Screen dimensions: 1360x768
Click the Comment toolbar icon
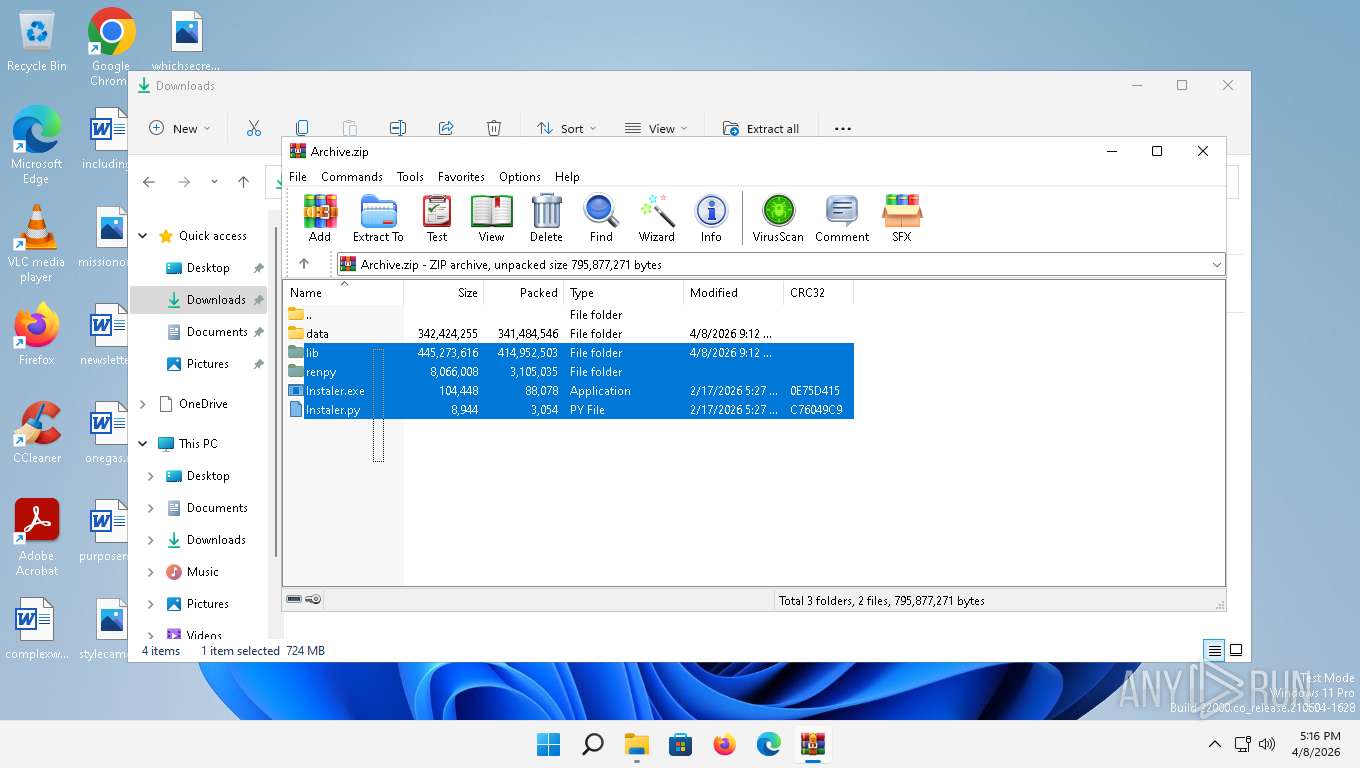(x=842, y=218)
